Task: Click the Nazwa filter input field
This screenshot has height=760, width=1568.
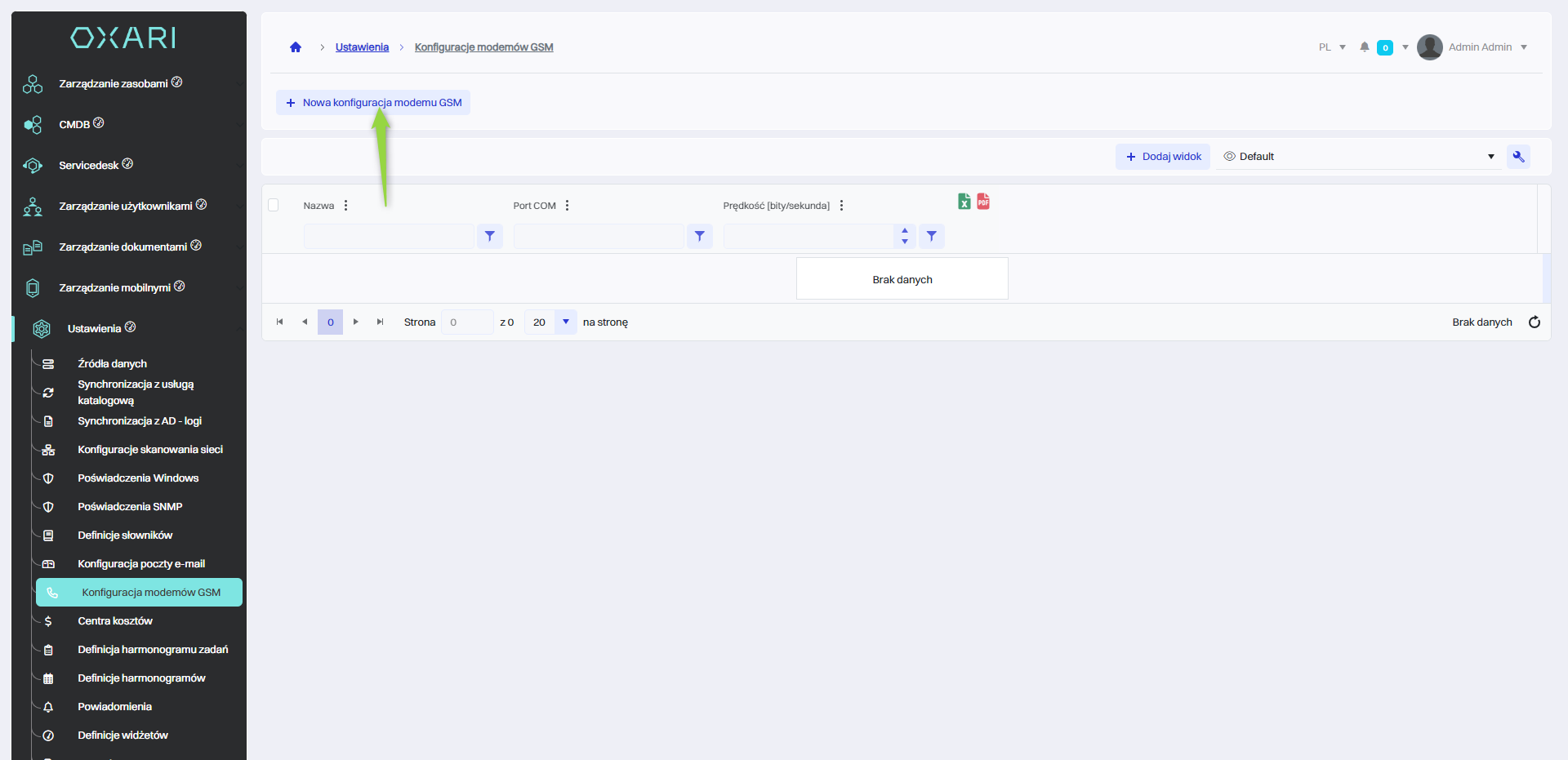Action: coord(389,237)
